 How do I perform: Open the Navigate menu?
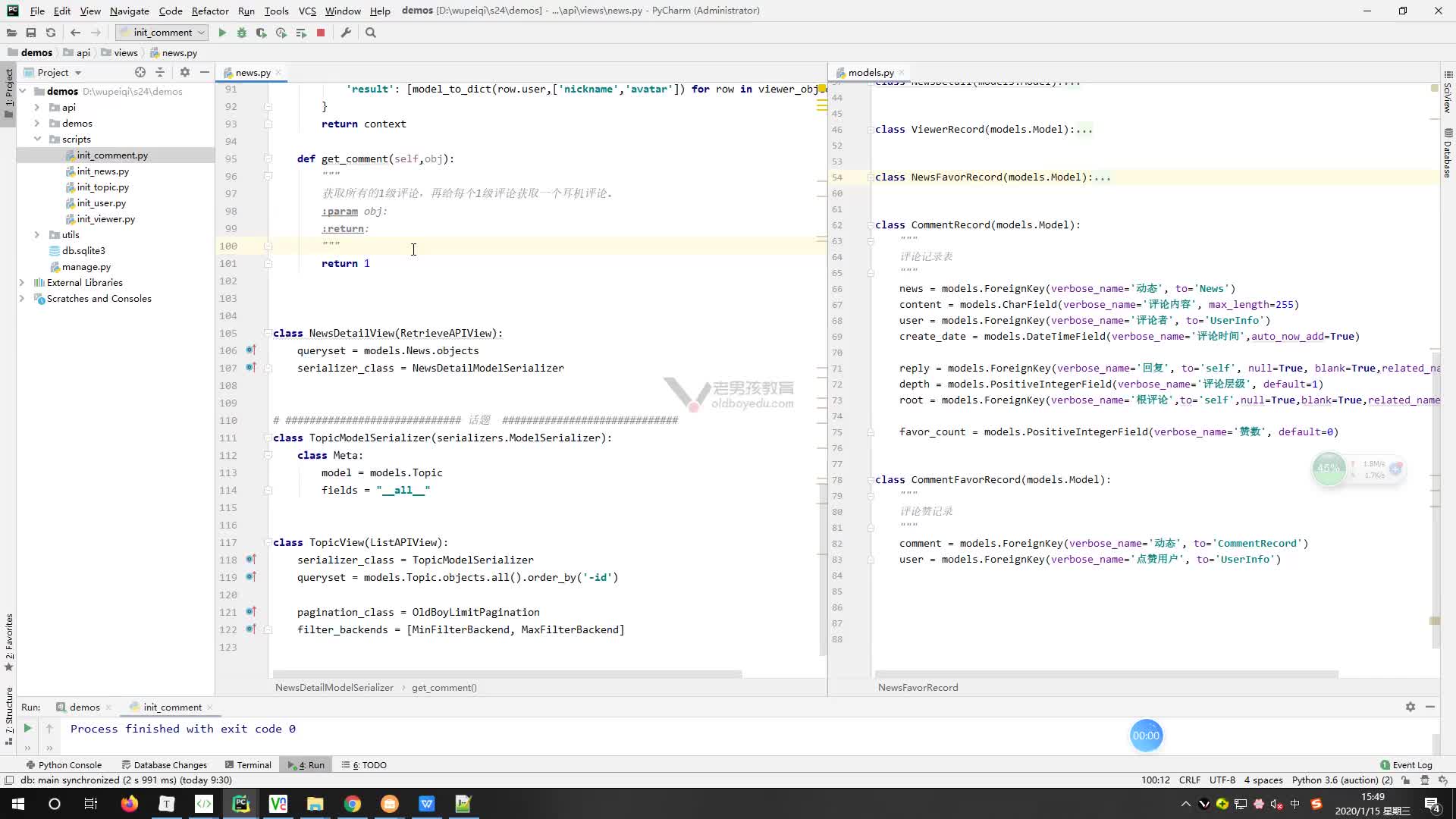coord(129,11)
